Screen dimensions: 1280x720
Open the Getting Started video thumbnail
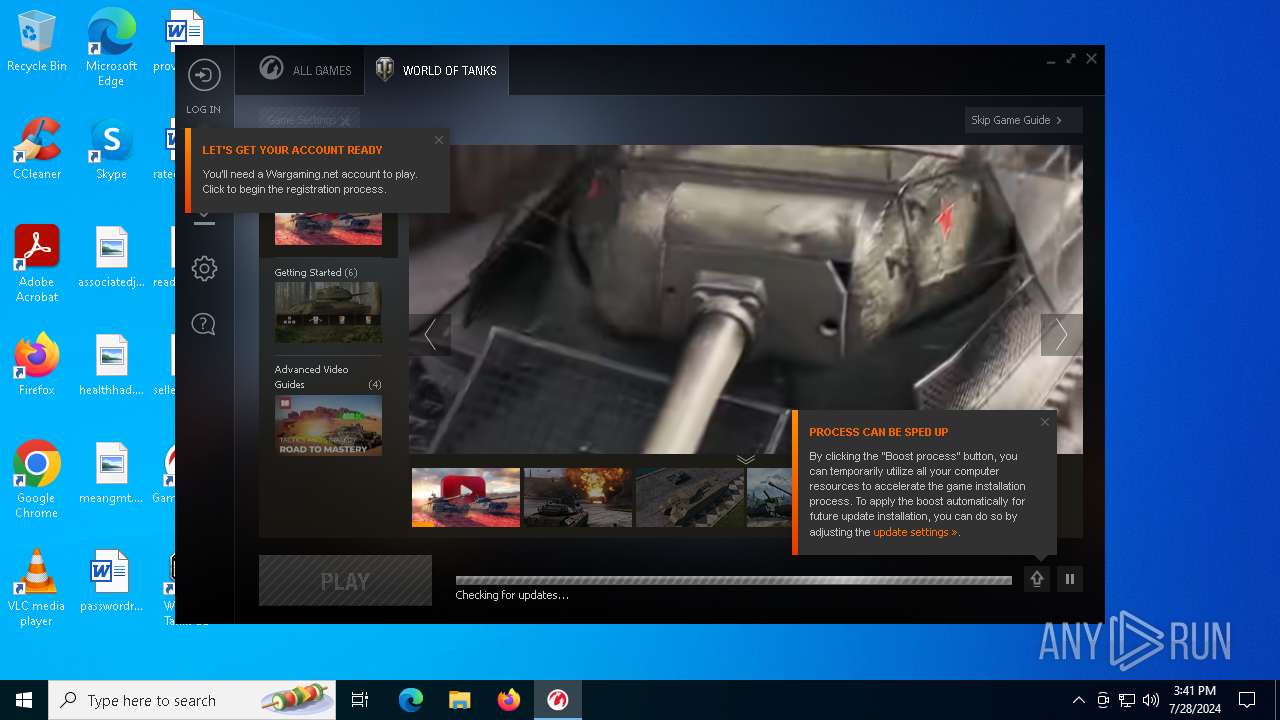[x=328, y=312]
